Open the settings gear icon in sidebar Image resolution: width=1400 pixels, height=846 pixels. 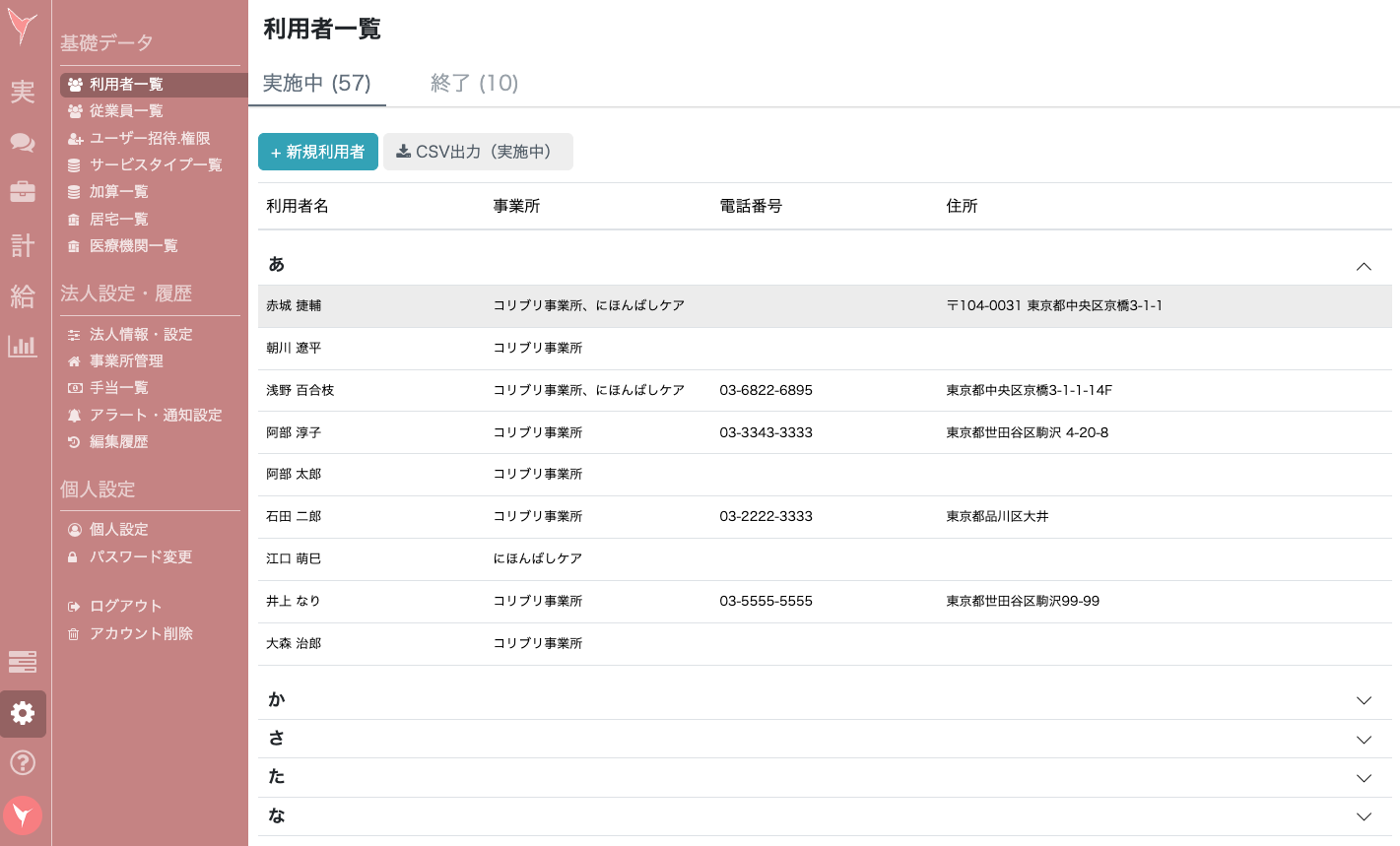22,714
